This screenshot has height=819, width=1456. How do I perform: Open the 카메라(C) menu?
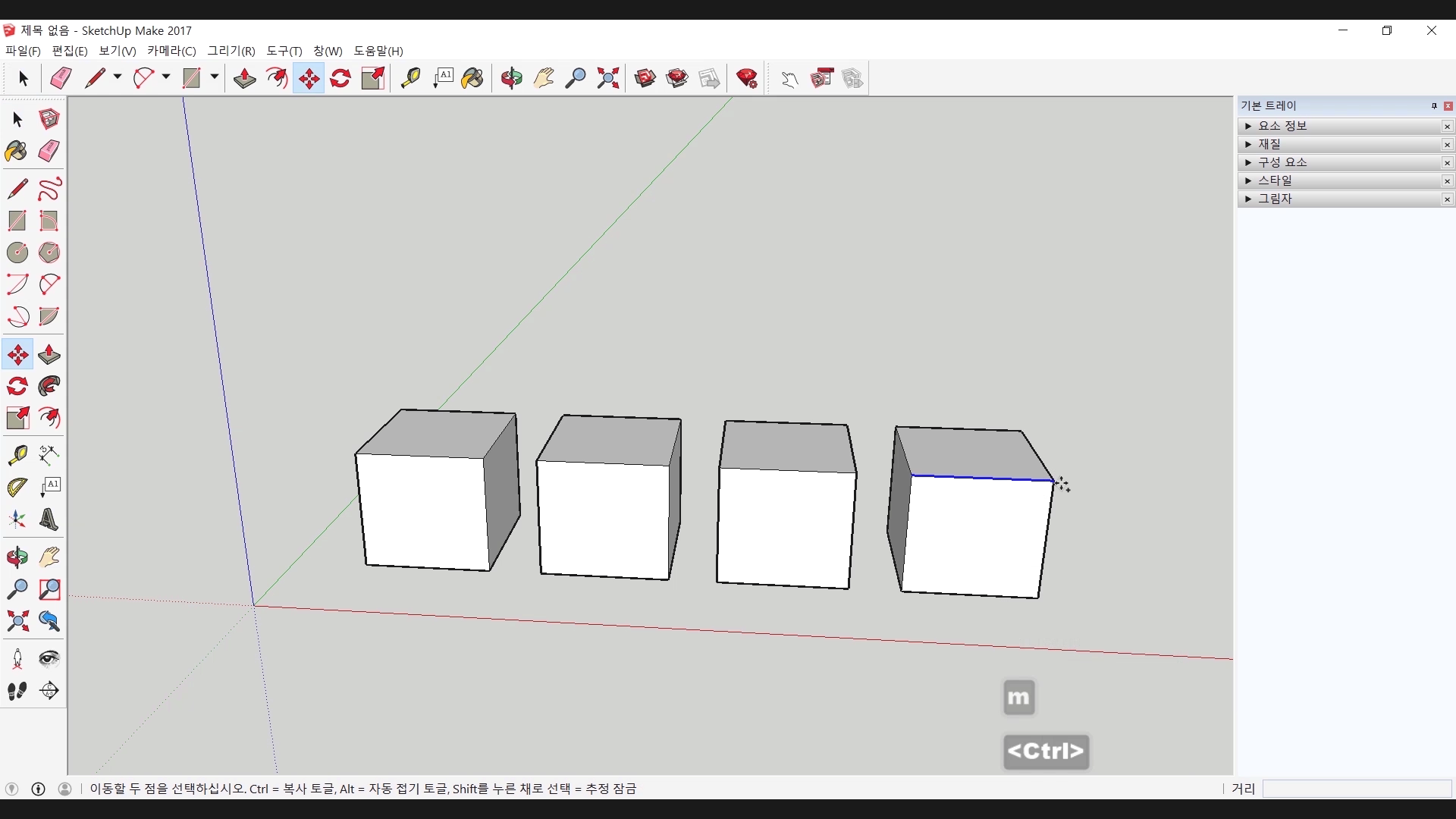171,51
